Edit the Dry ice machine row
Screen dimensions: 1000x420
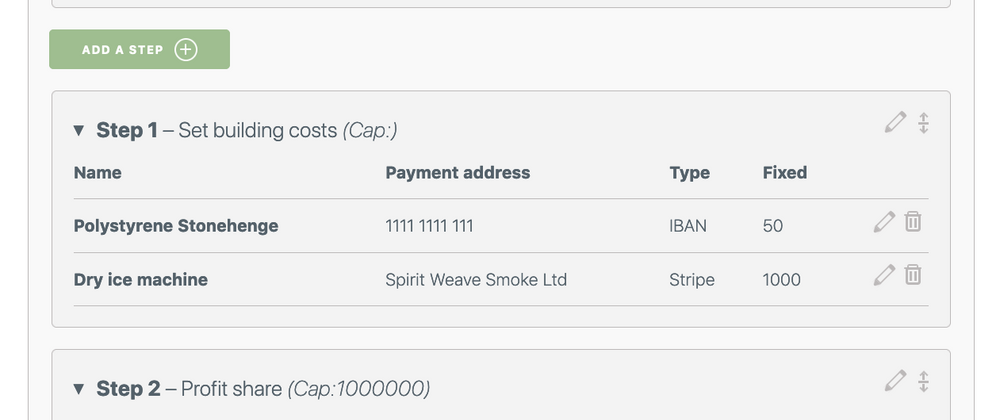tap(884, 275)
